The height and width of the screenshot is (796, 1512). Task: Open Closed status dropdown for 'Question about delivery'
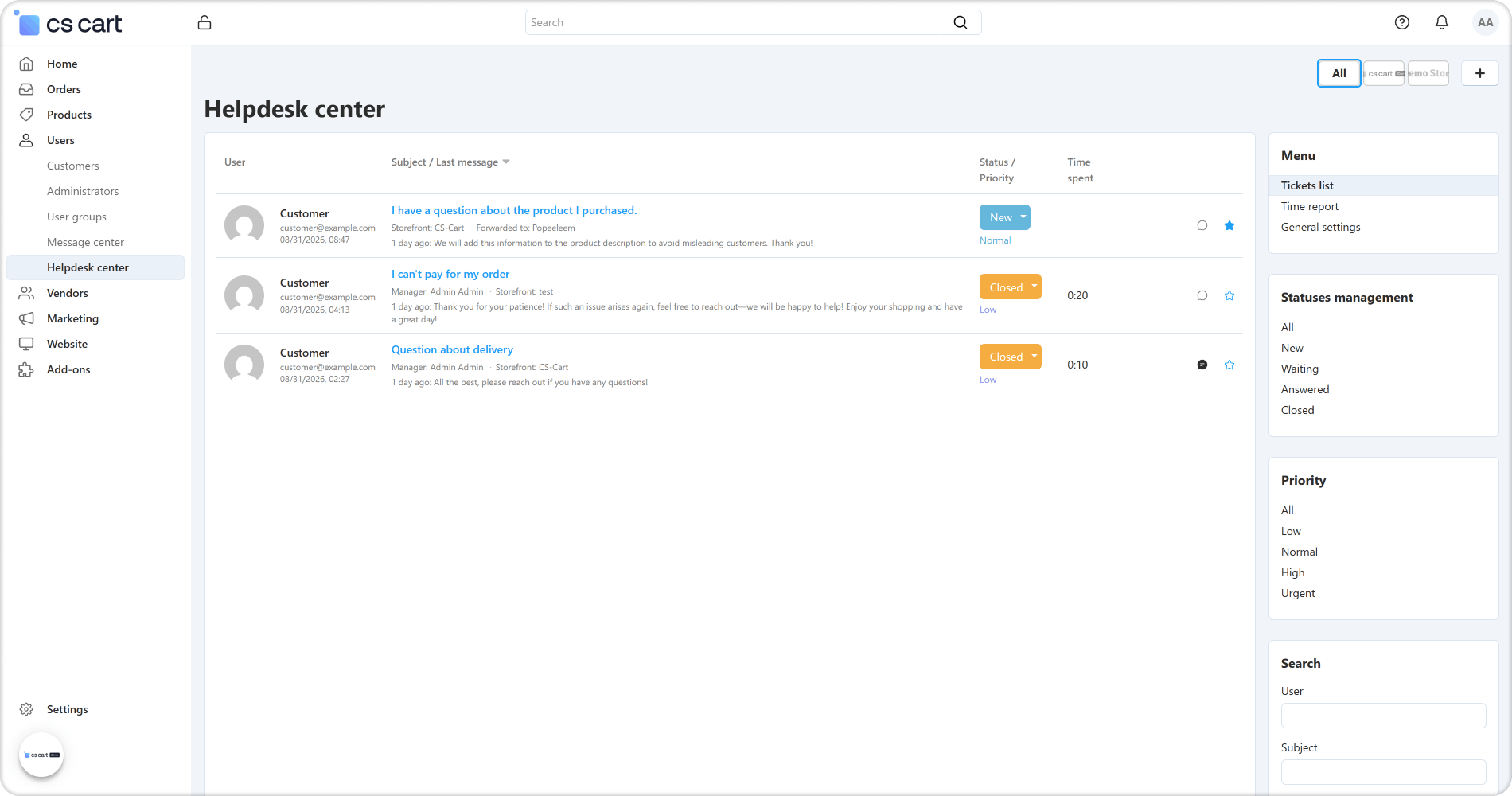click(x=1011, y=357)
